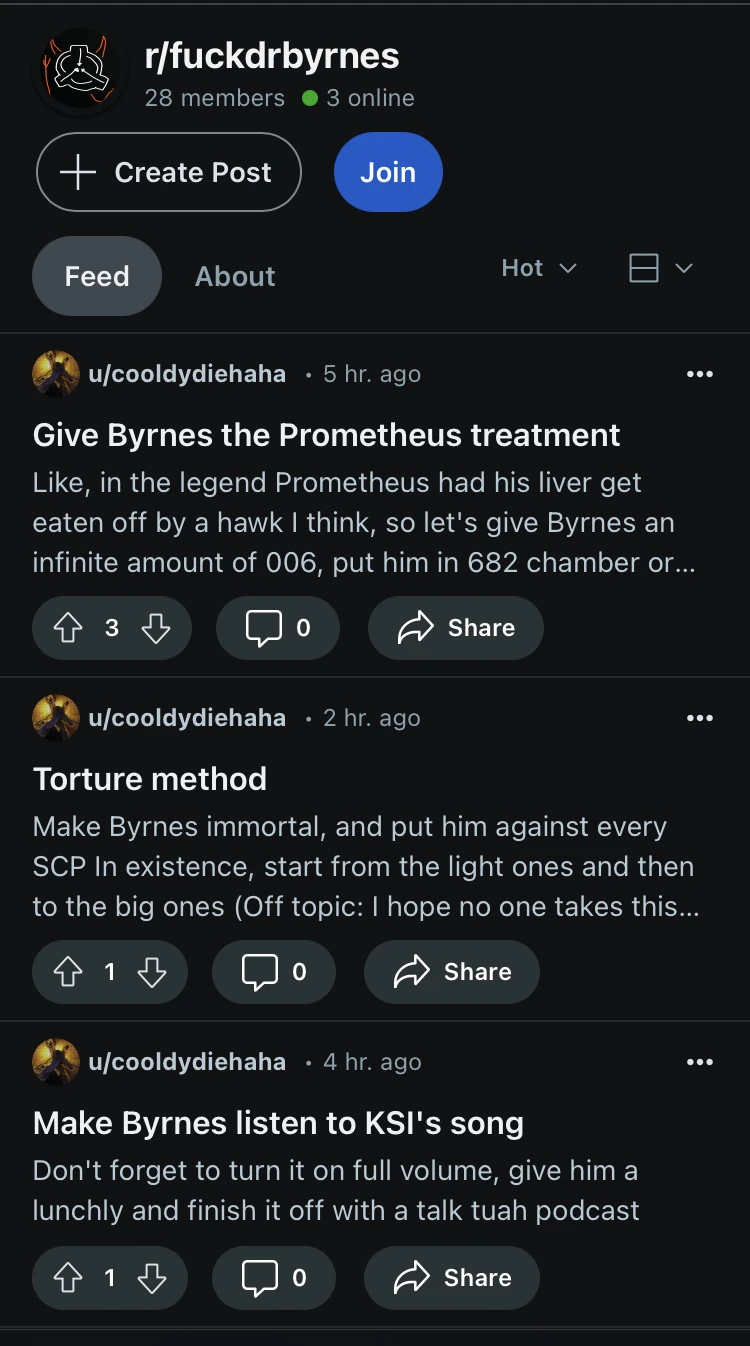Select the Feed tab

pos(96,276)
